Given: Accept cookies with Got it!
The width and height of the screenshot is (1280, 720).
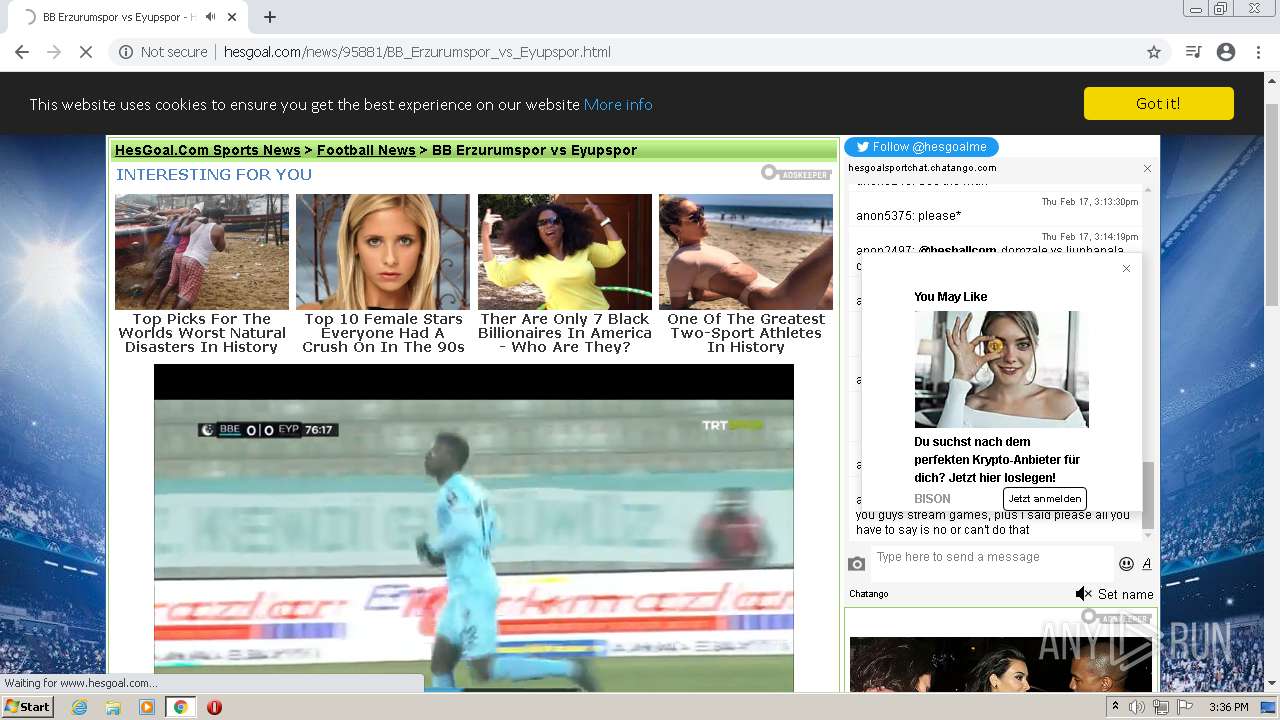Looking at the screenshot, I should pos(1158,104).
